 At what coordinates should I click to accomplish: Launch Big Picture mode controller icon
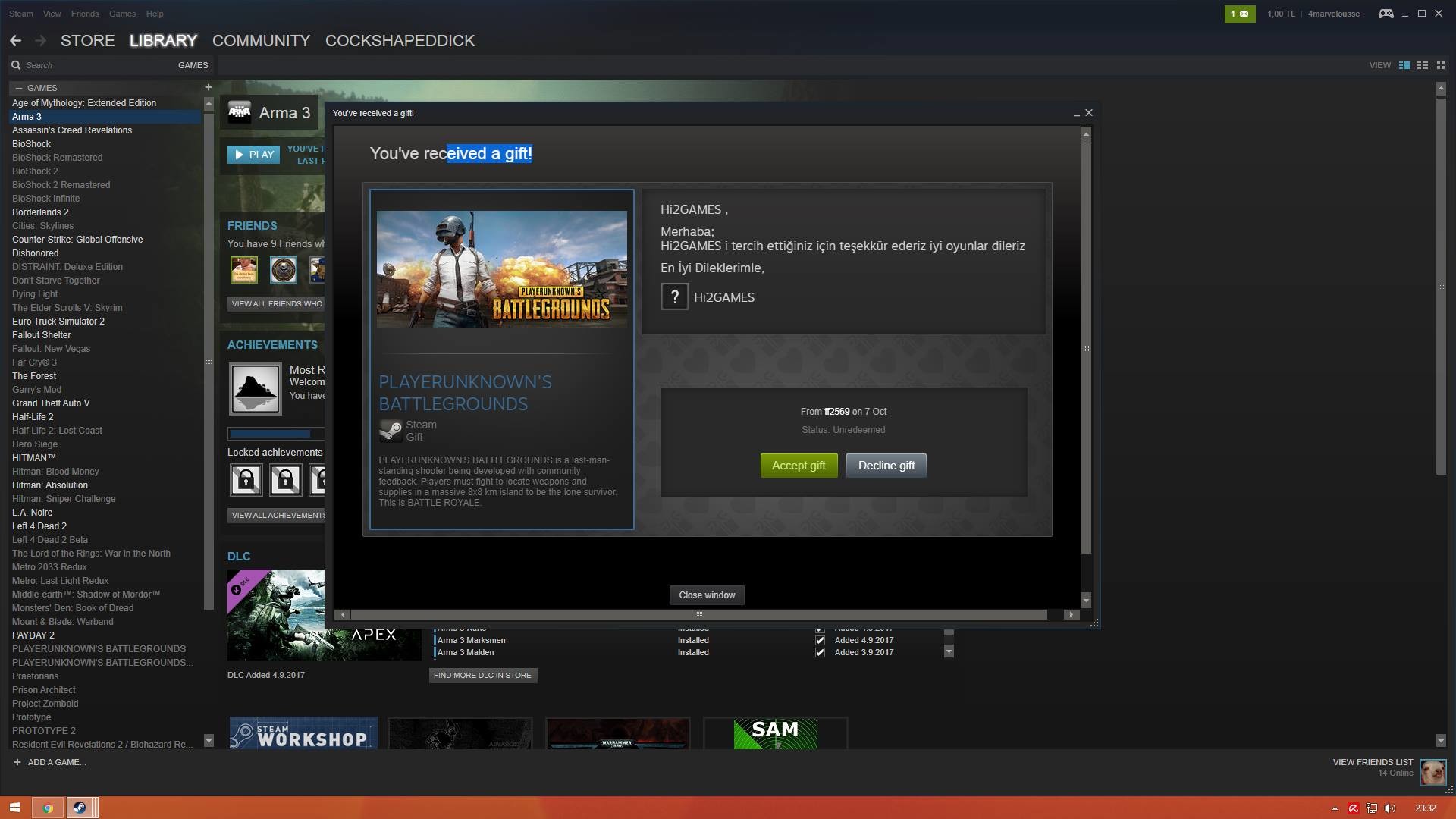click(1385, 14)
